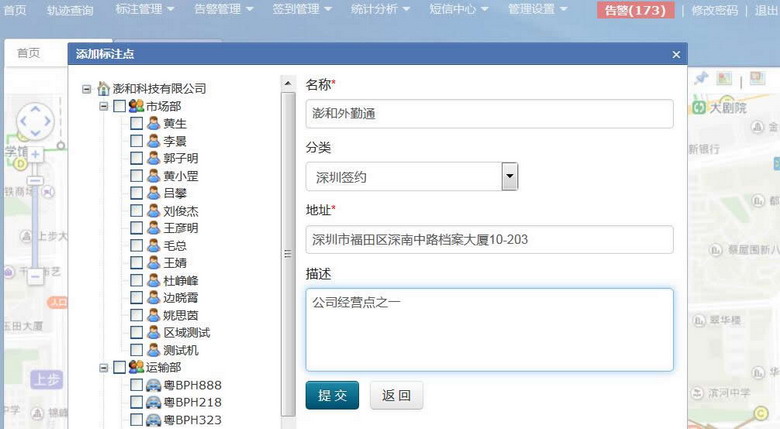Click the car icon beside 粤BPH888

coord(154,385)
